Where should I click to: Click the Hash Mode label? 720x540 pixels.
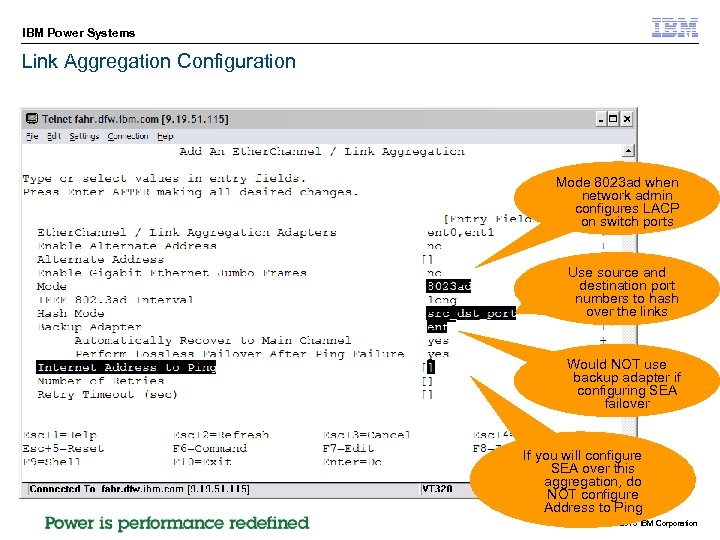[x=71, y=314]
